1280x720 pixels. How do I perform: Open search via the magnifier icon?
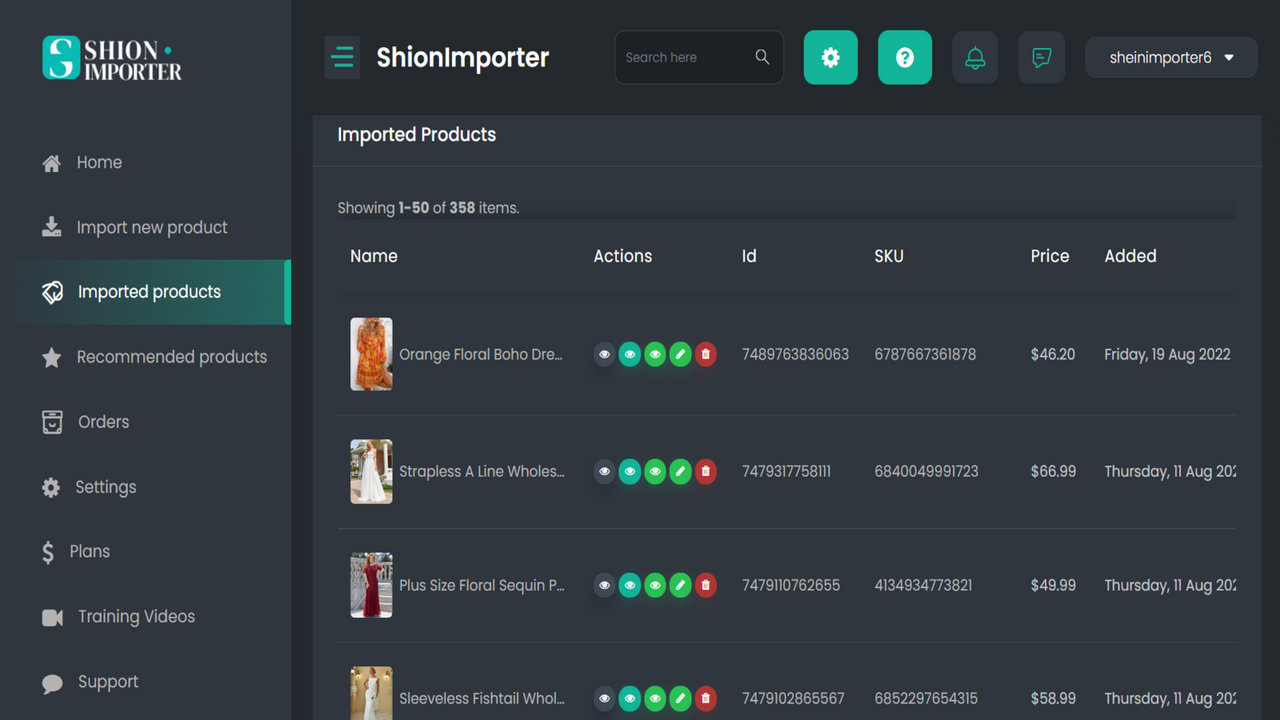(761, 57)
